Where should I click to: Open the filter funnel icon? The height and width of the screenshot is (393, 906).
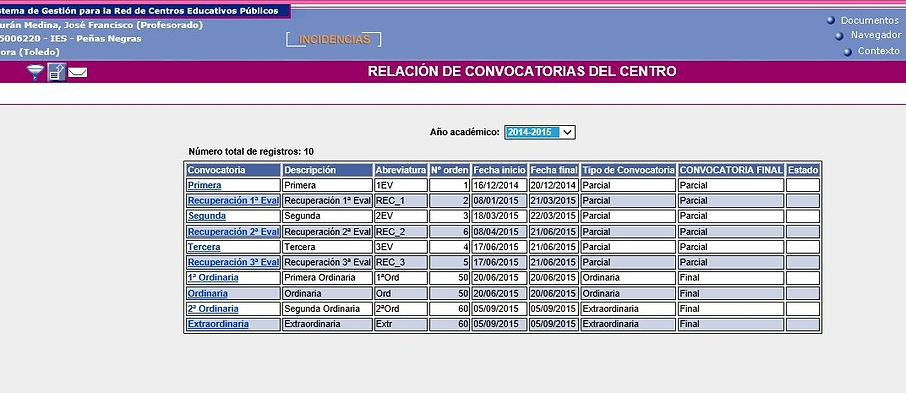(35, 72)
